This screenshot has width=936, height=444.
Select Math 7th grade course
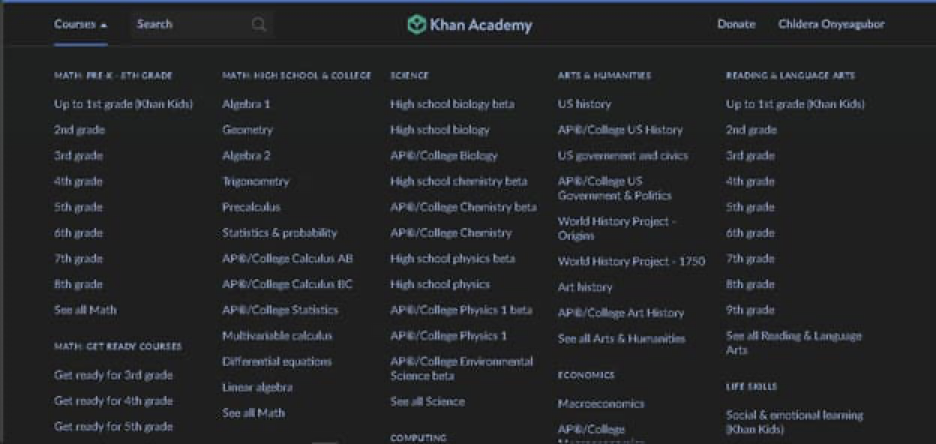click(x=78, y=258)
